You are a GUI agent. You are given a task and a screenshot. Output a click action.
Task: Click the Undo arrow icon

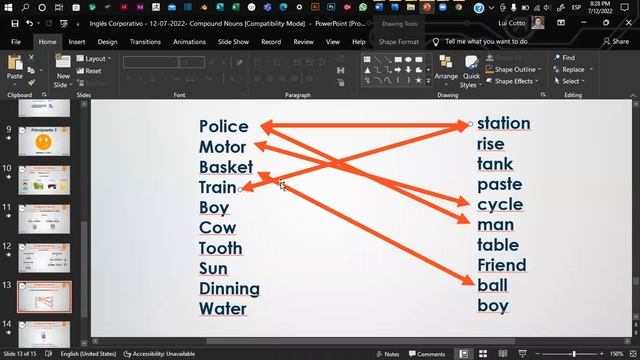point(29,24)
